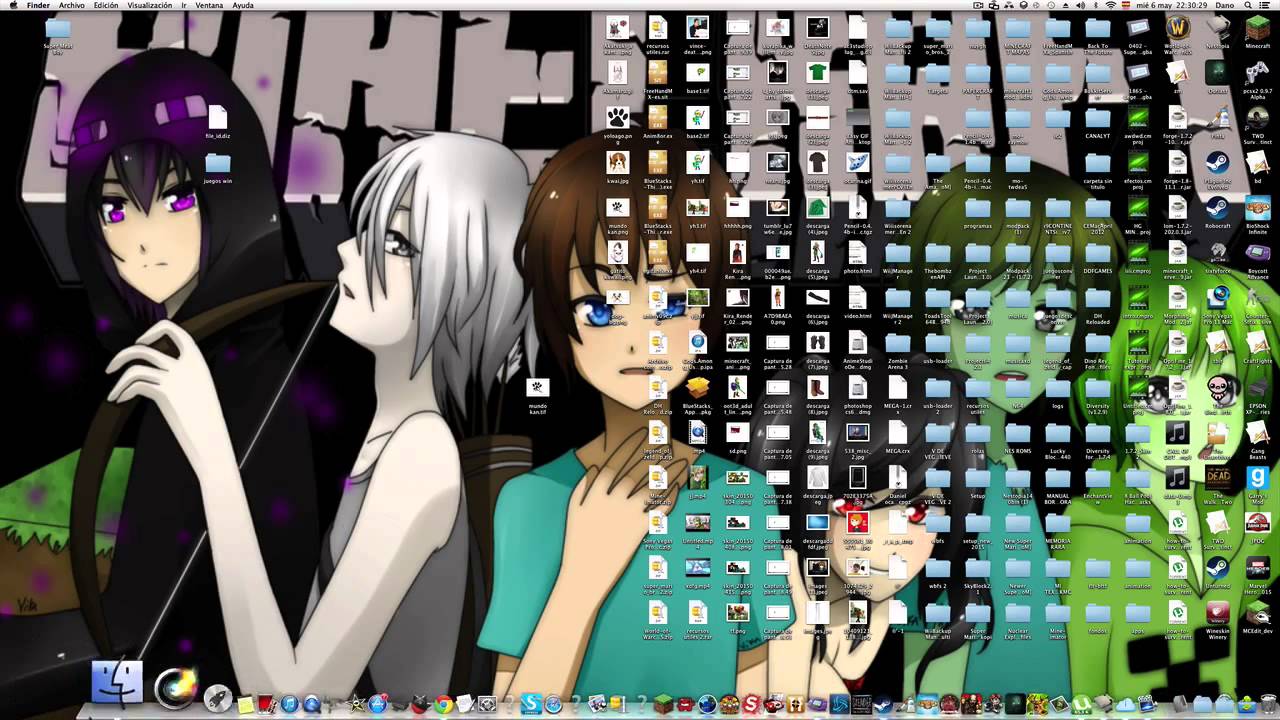Open the CANALYT folder
Image resolution: width=1280 pixels, height=720 pixels.
1097,118
